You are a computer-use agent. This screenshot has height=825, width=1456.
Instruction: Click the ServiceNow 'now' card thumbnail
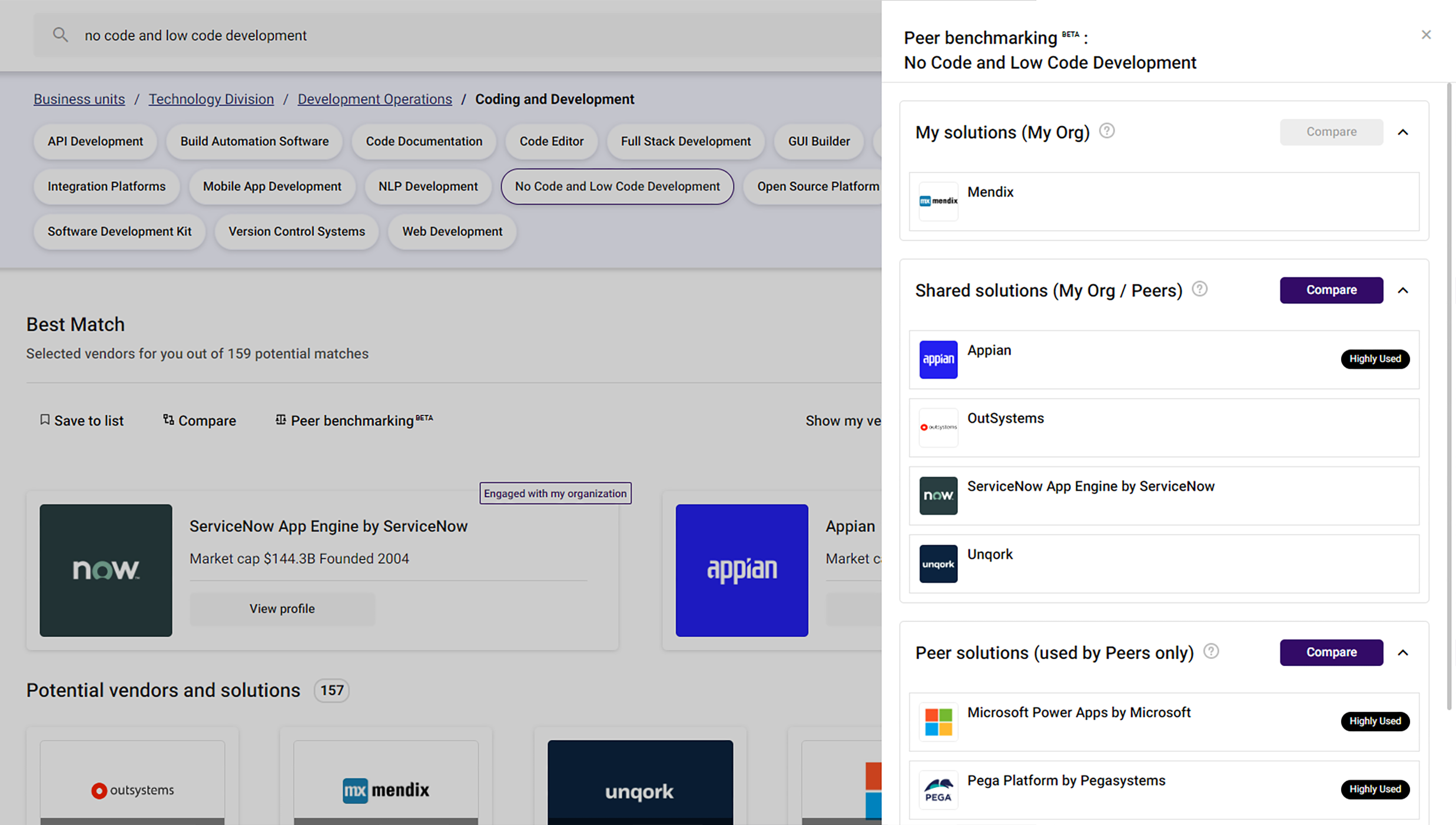[106, 570]
